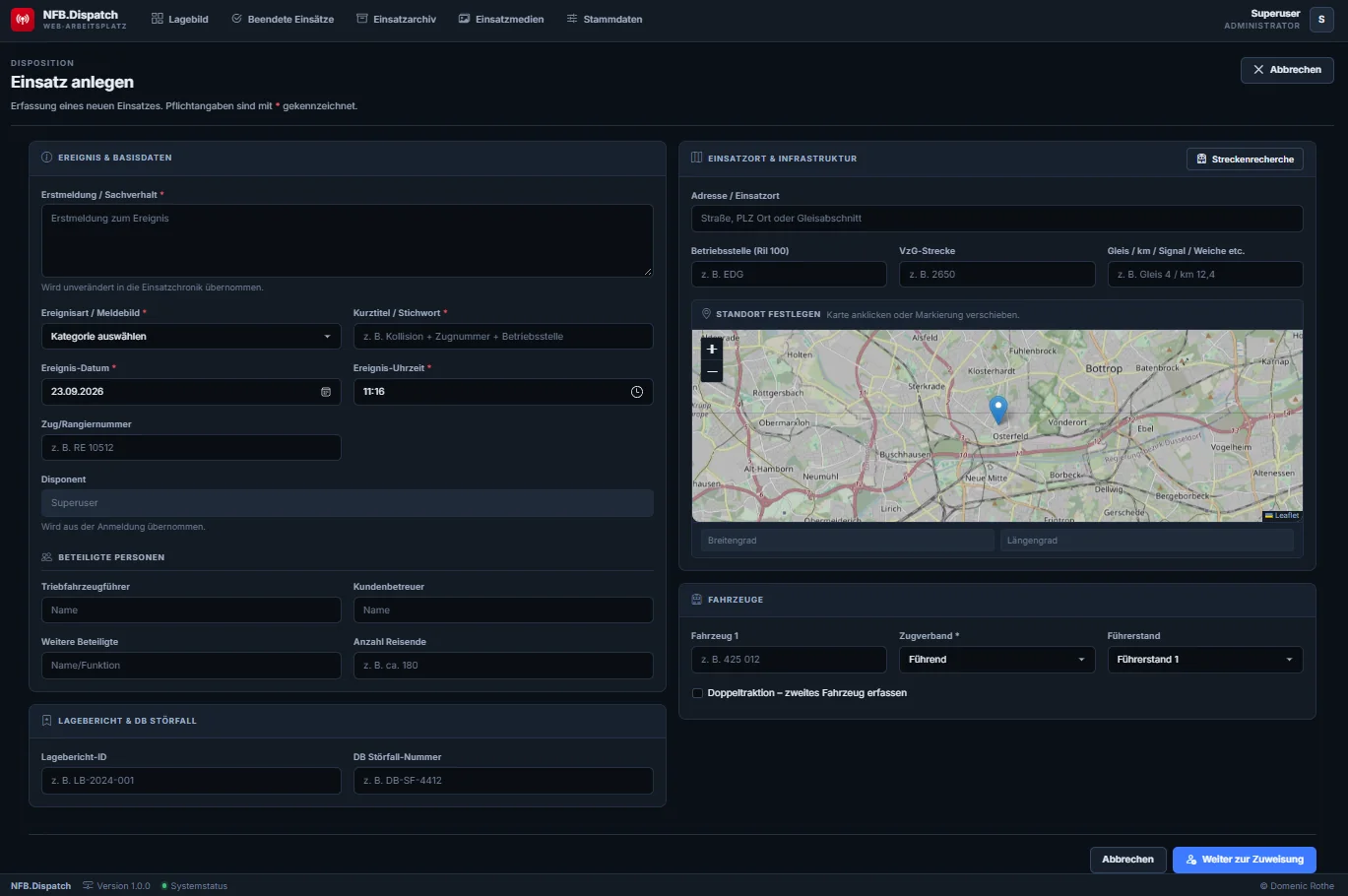Image resolution: width=1348 pixels, height=896 pixels.
Task: Click the Ereignis & Basisdaten info icon
Action: coord(46,158)
